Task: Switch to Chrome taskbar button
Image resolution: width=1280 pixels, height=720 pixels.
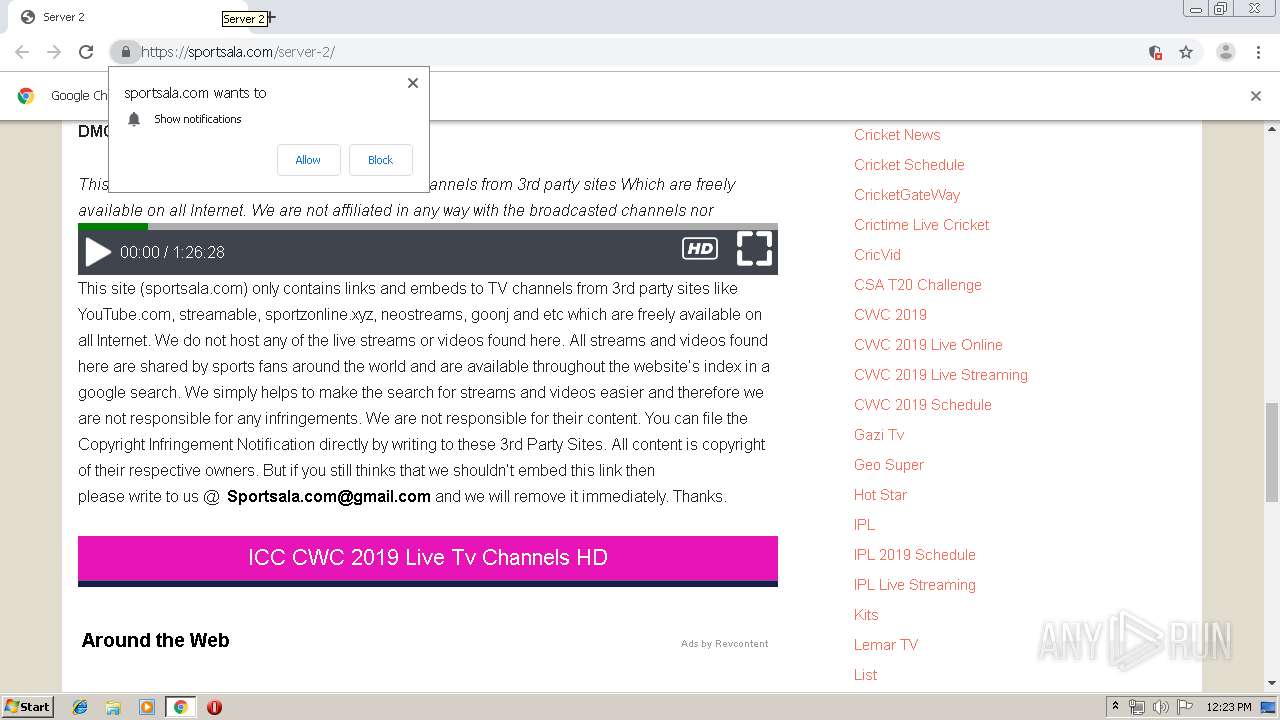Action: click(180, 707)
